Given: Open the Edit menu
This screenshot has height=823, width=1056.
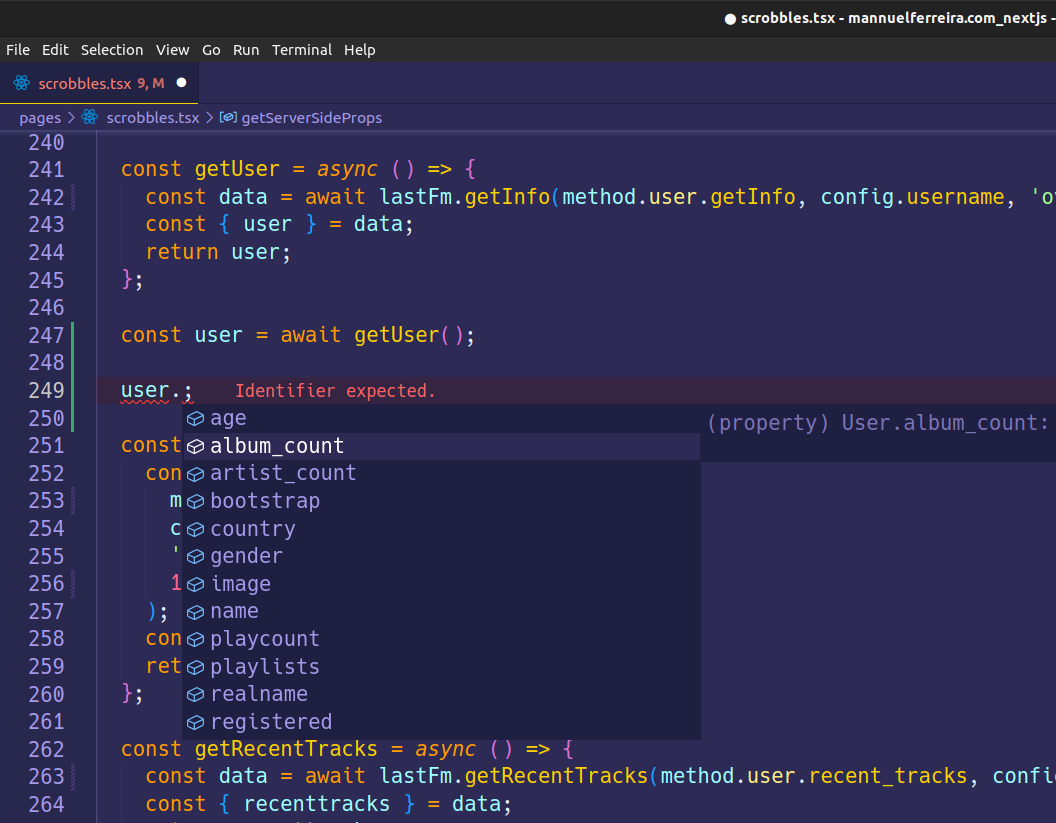Looking at the screenshot, I should (x=55, y=50).
